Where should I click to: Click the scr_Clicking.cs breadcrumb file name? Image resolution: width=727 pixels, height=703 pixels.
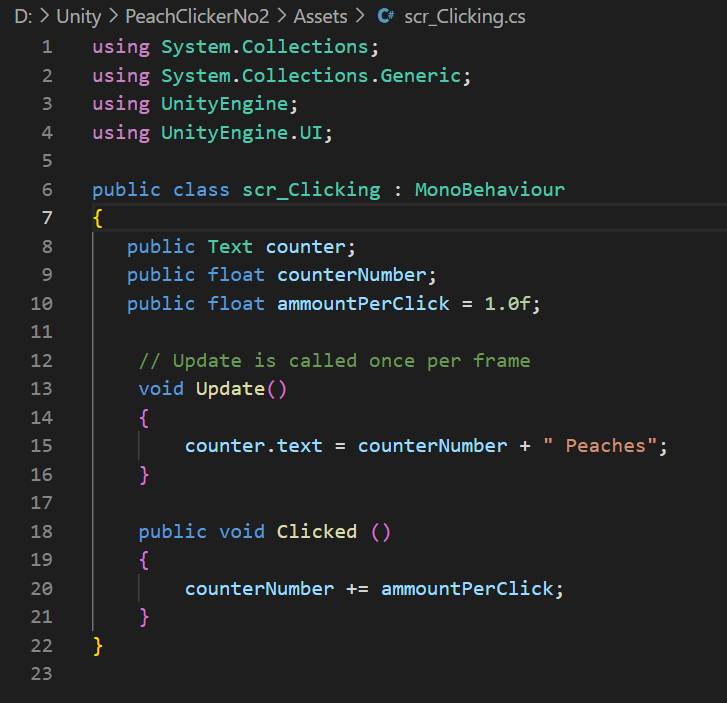click(x=465, y=17)
